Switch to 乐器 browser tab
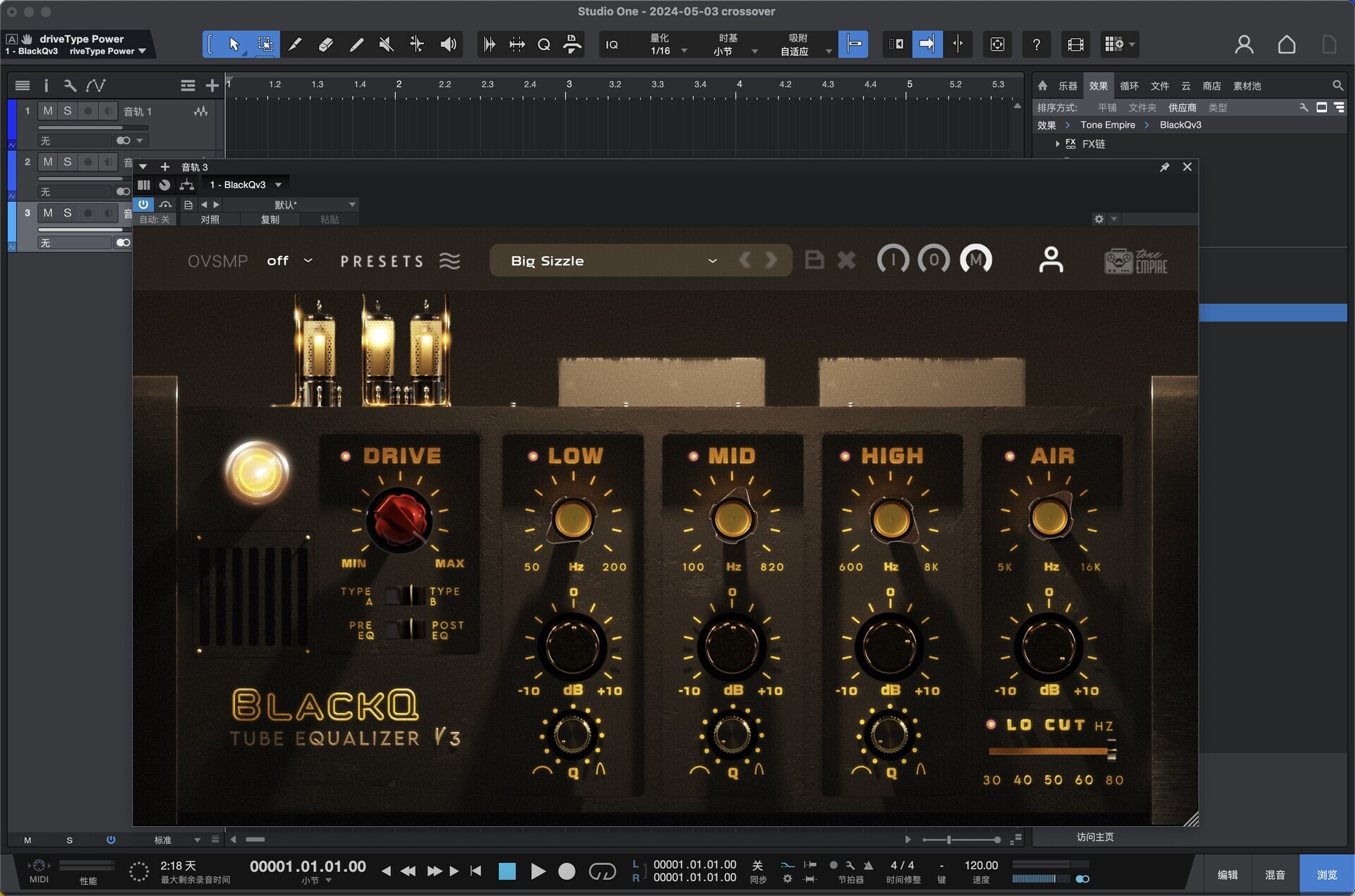The image size is (1355, 896). point(1068,85)
